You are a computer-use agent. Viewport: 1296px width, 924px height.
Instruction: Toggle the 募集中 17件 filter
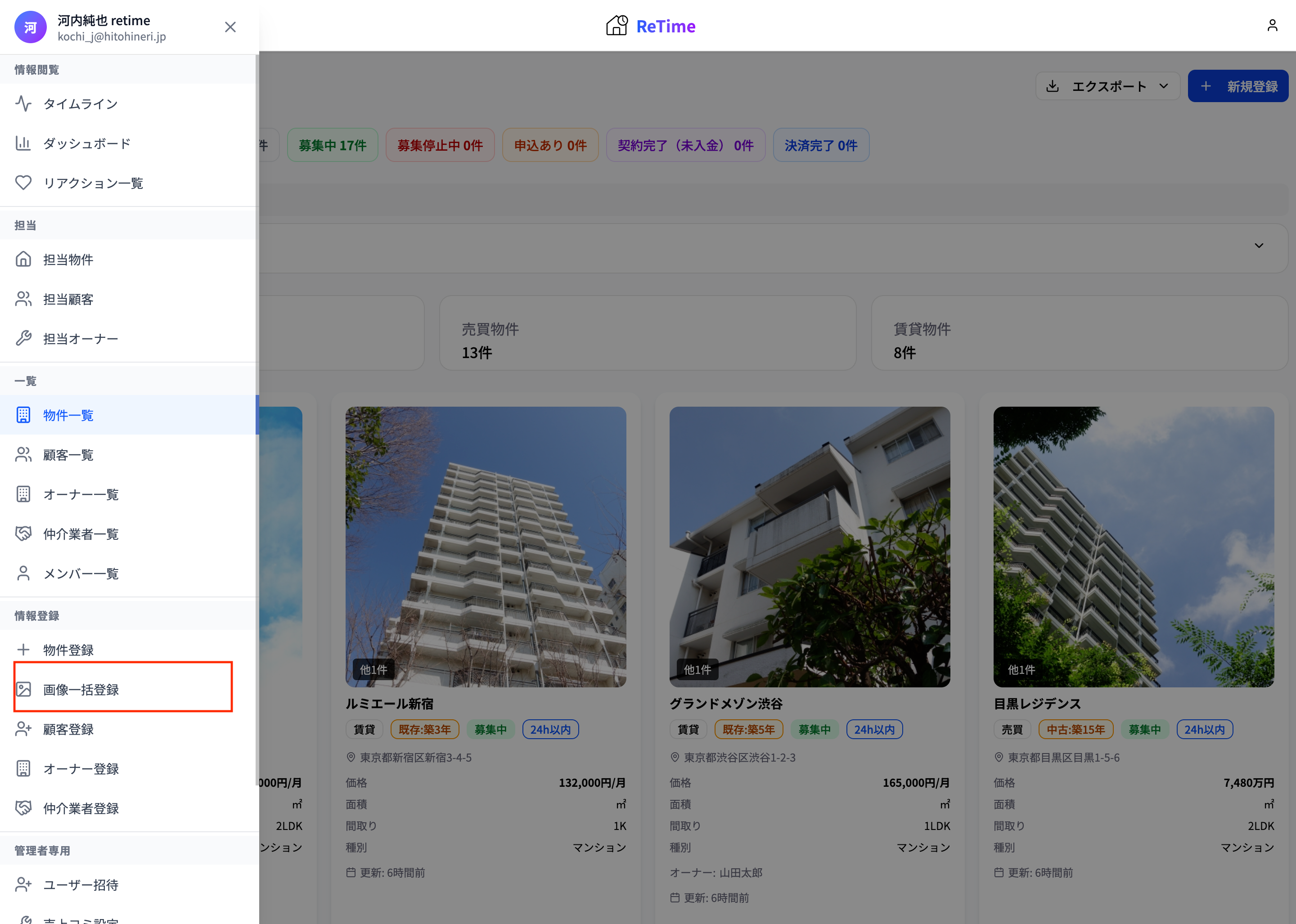pyautogui.click(x=333, y=145)
